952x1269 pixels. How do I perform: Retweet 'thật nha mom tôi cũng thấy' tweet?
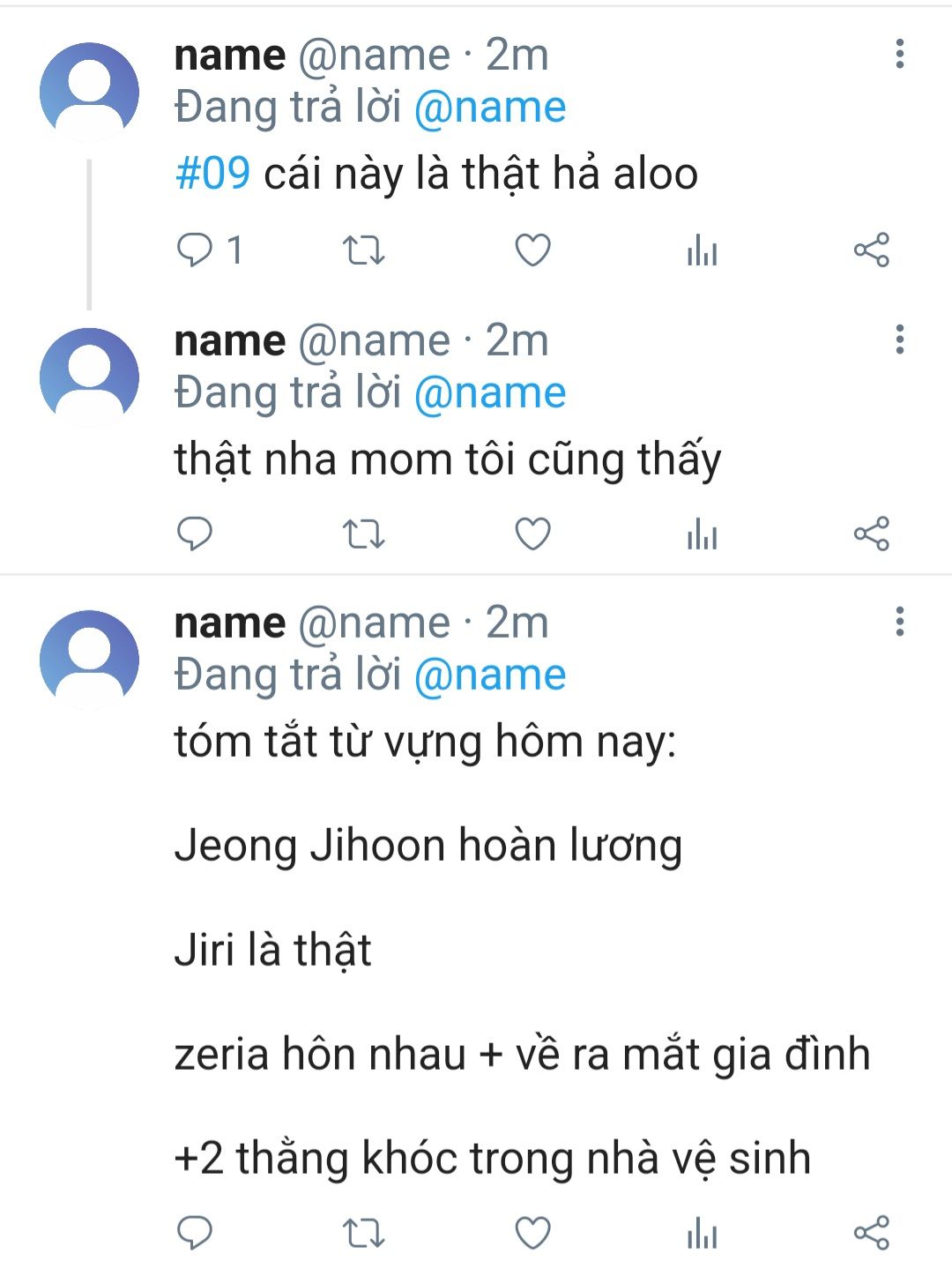[363, 534]
